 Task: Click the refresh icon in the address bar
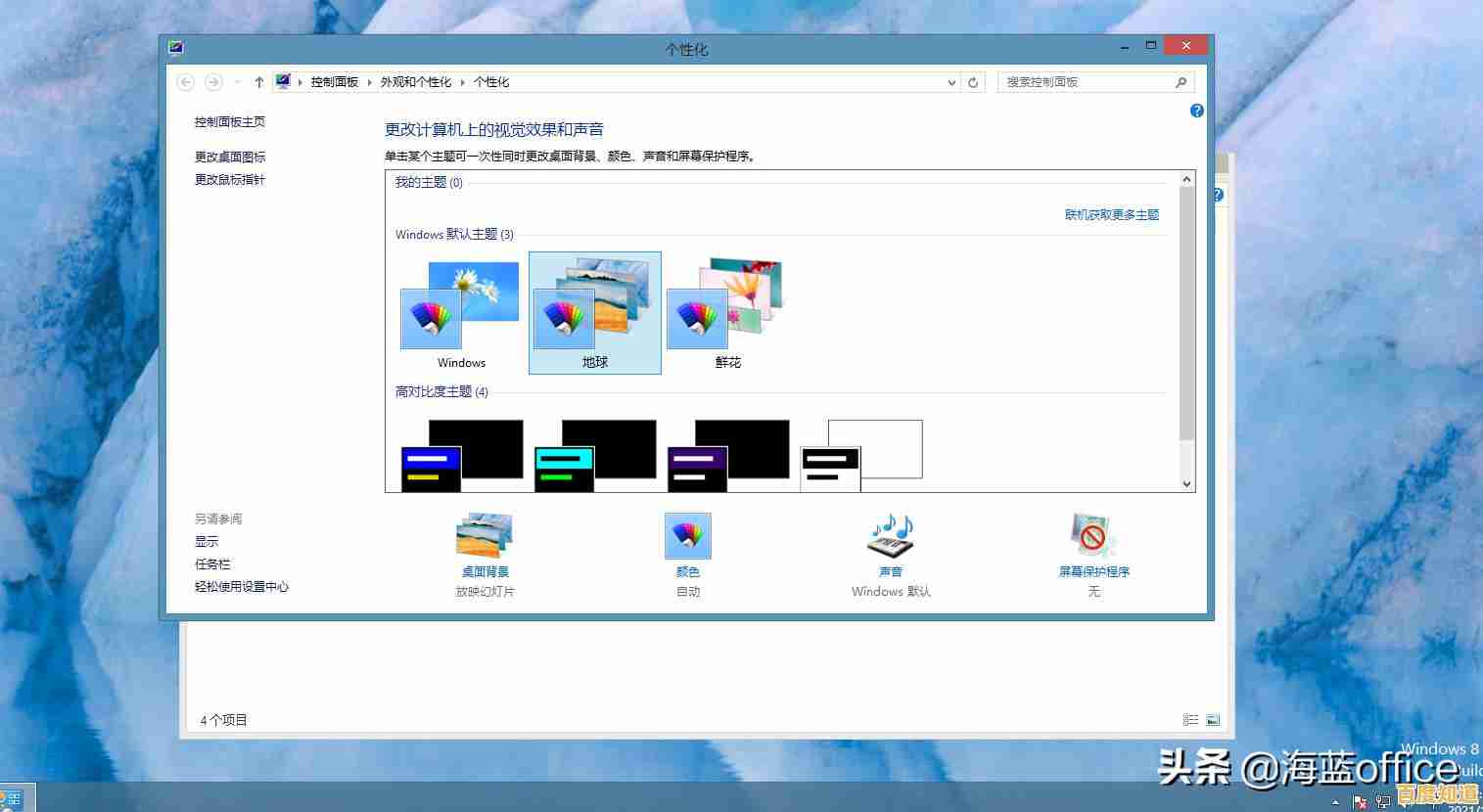(x=972, y=82)
